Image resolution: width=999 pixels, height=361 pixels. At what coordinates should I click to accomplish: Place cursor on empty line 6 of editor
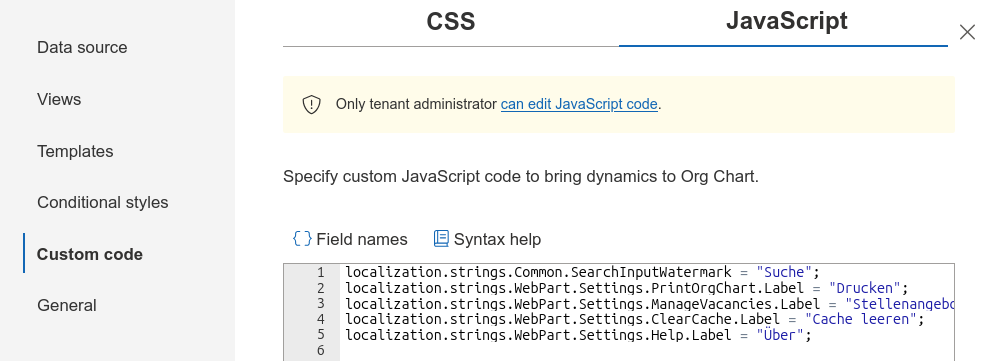click(647, 350)
